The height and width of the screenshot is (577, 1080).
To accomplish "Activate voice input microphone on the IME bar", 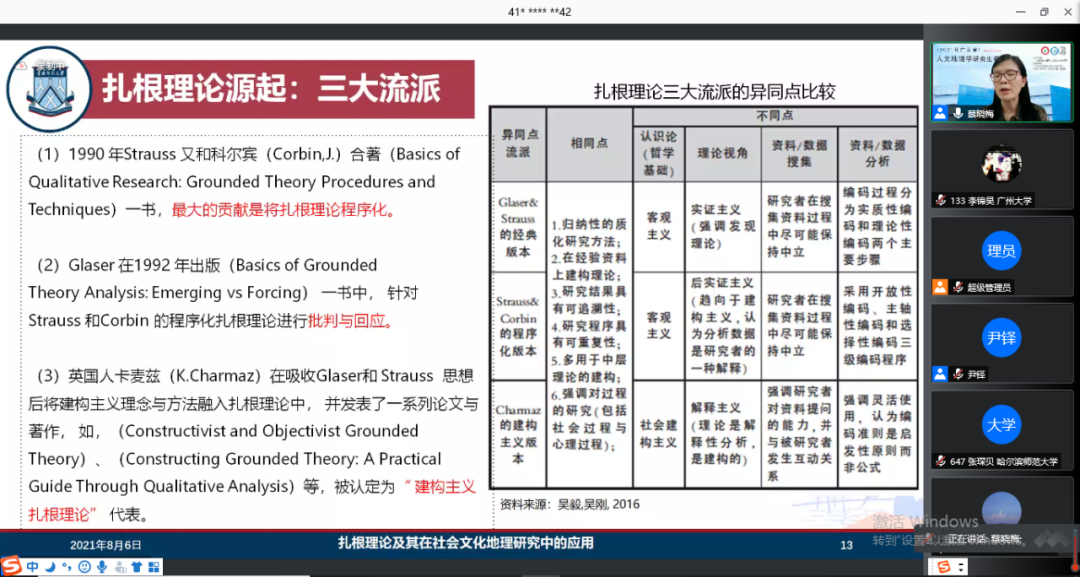I will click(102, 567).
